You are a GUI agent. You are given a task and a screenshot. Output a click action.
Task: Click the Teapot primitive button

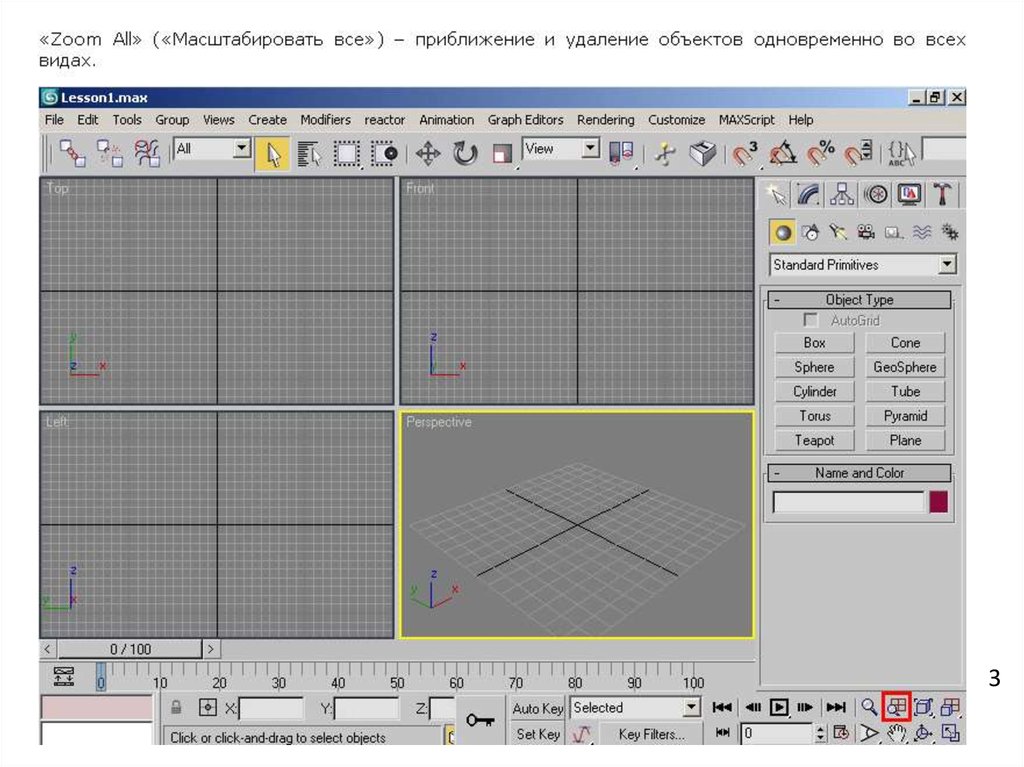(814, 440)
